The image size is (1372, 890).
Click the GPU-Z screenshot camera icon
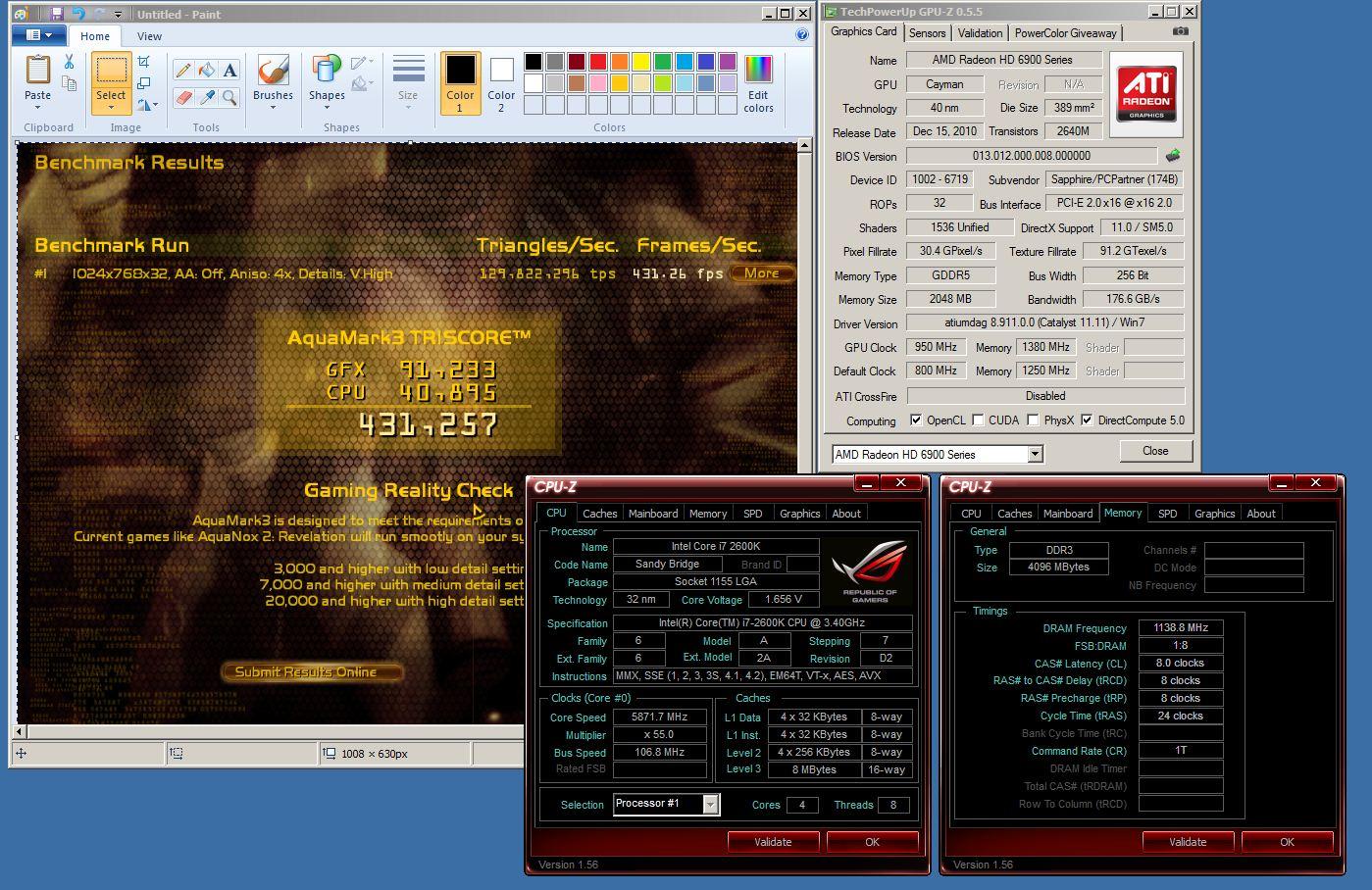click(1181, 32)
